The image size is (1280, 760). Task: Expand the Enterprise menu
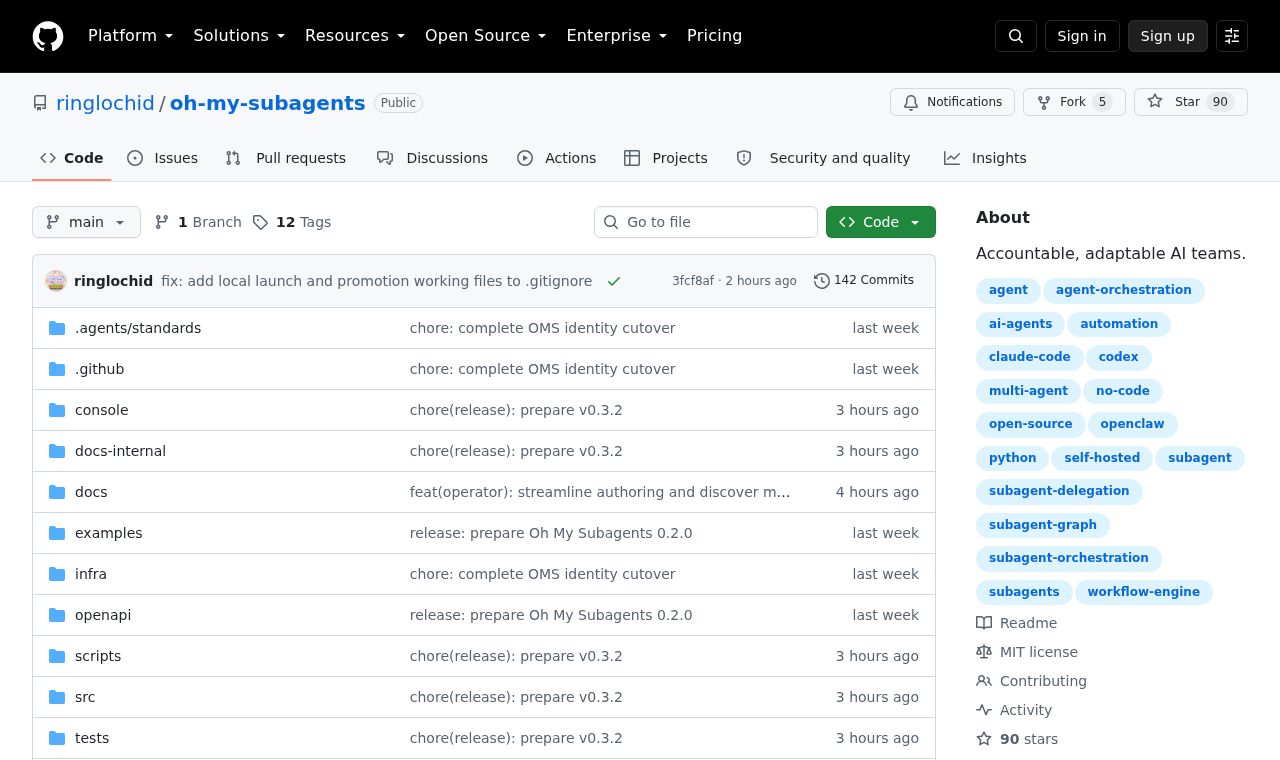tap(617, 36)
